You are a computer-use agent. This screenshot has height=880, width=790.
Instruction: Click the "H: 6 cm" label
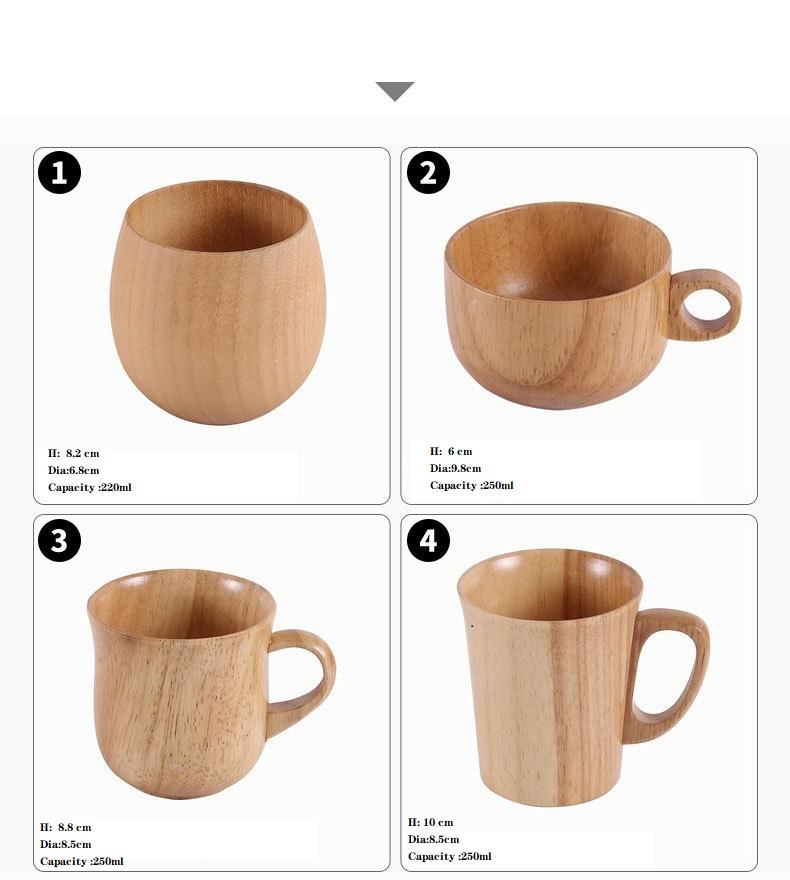(x=451, y=451)
